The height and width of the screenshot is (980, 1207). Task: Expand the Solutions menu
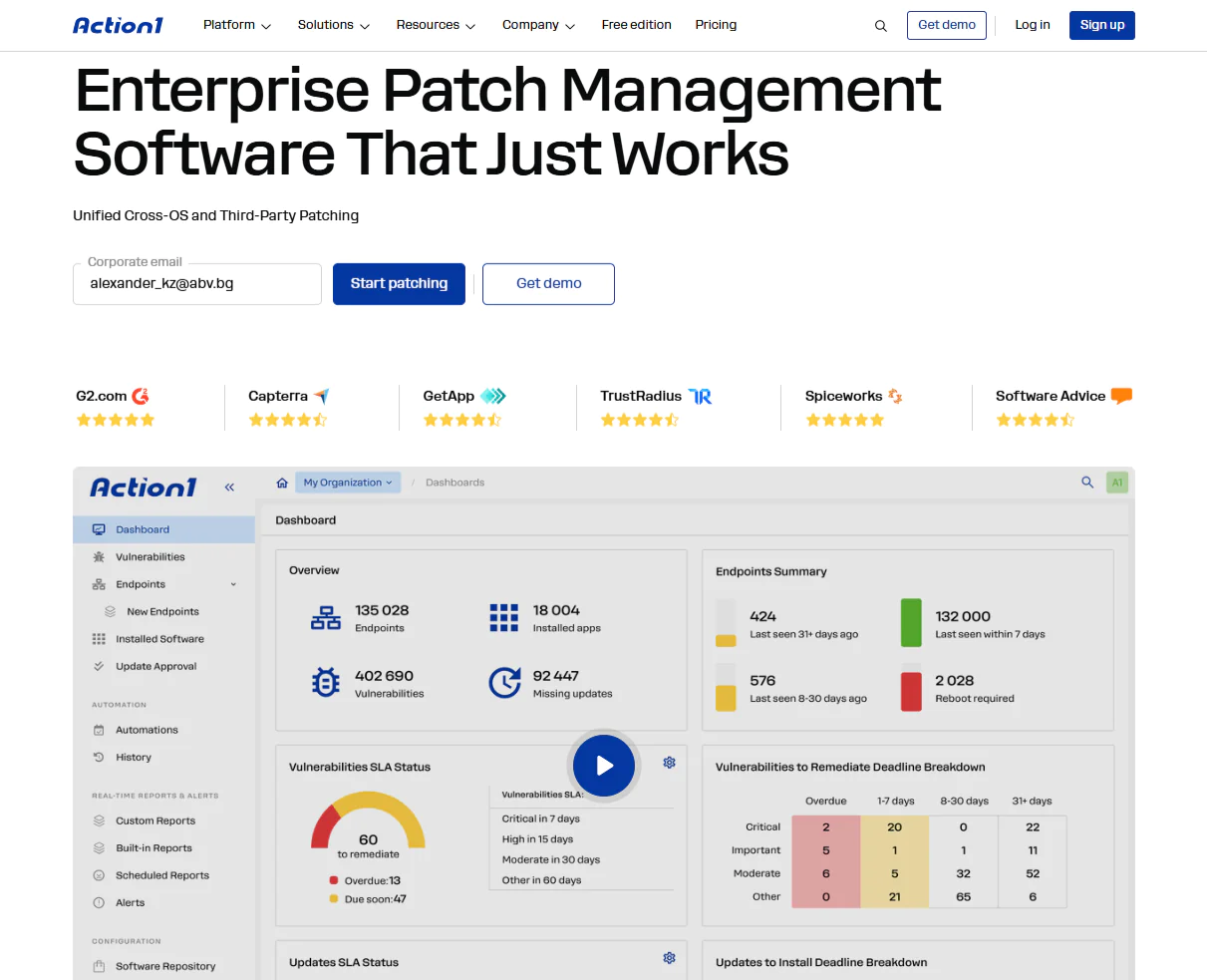(x=334, y=25)
